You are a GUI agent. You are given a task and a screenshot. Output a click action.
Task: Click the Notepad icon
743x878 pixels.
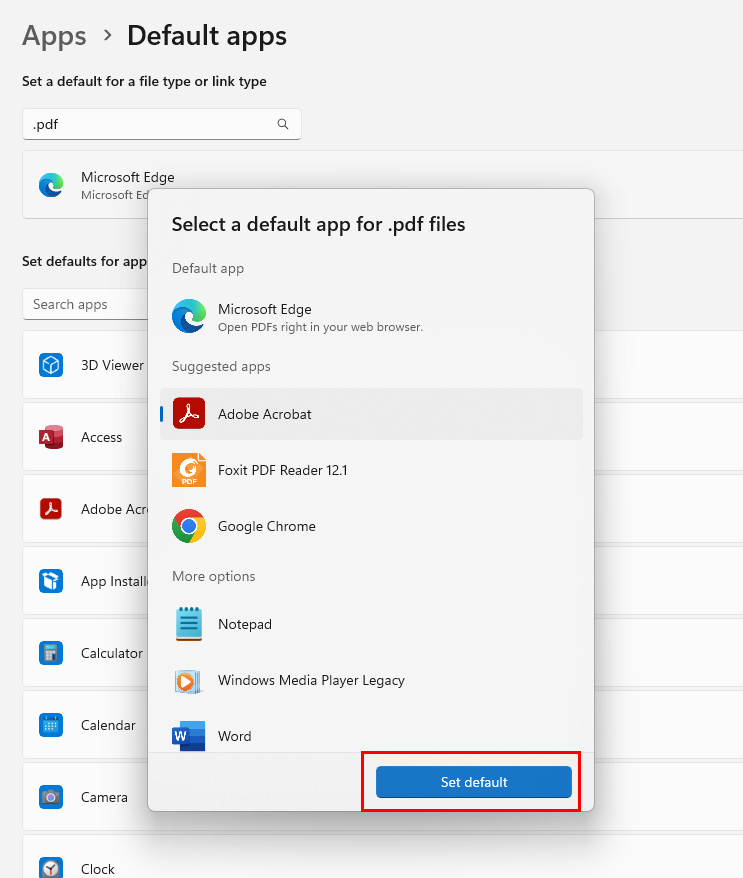(189, 624)
